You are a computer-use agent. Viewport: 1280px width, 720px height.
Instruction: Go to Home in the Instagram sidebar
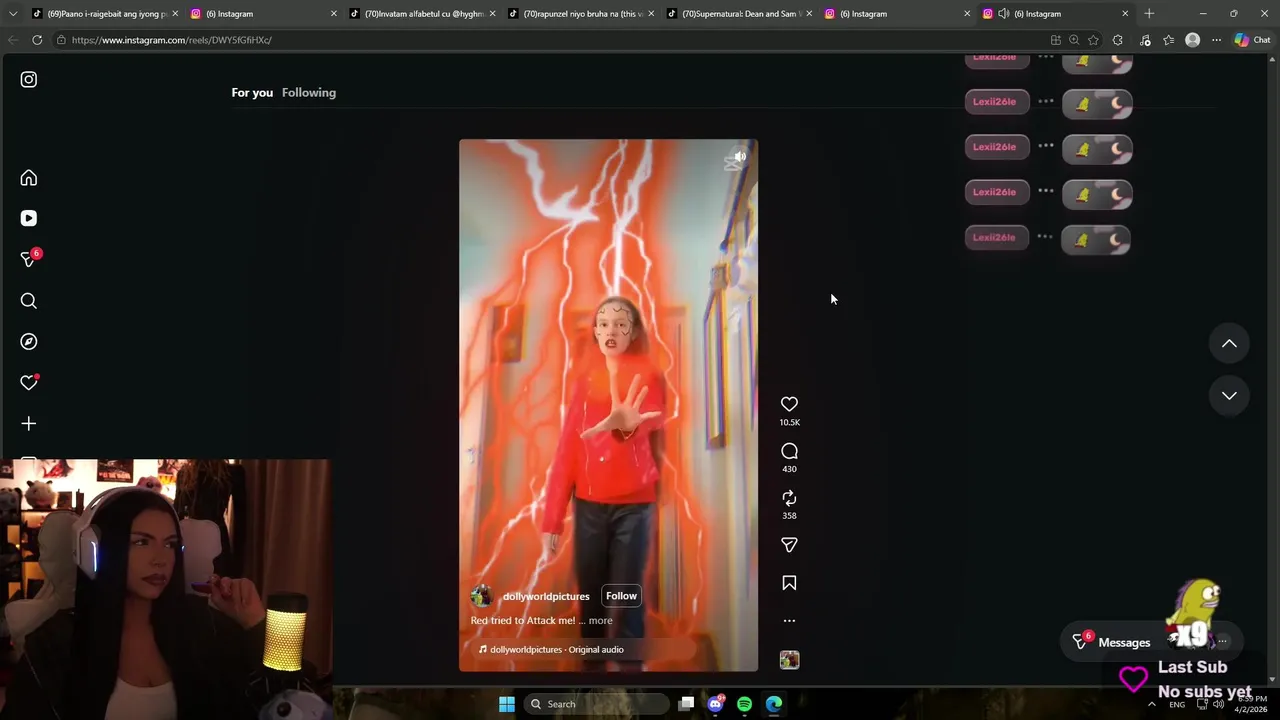coord(29,178)
